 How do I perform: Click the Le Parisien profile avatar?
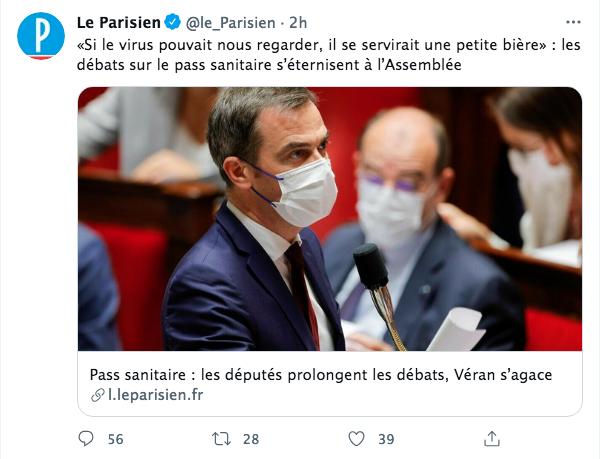click(41, 36)
